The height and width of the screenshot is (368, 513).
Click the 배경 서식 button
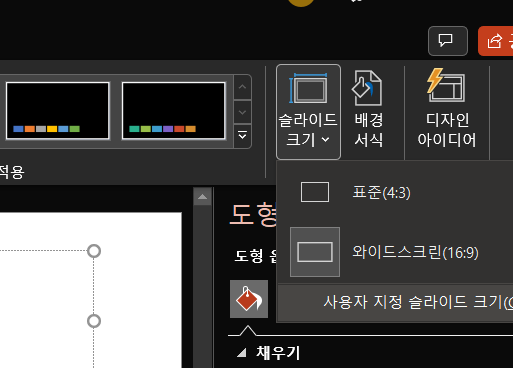(368, 109)
